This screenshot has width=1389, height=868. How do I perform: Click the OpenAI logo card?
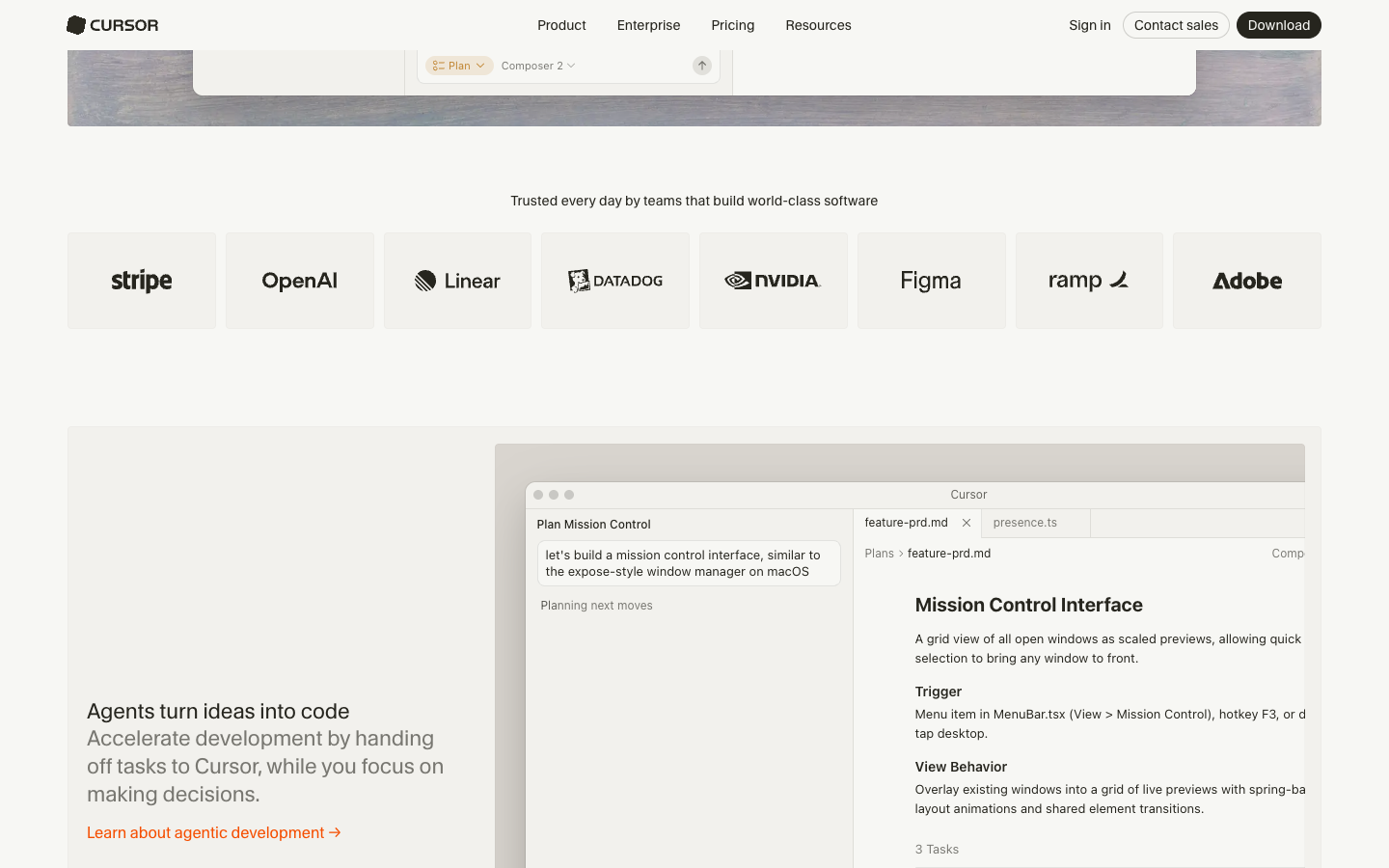[300, 281]
